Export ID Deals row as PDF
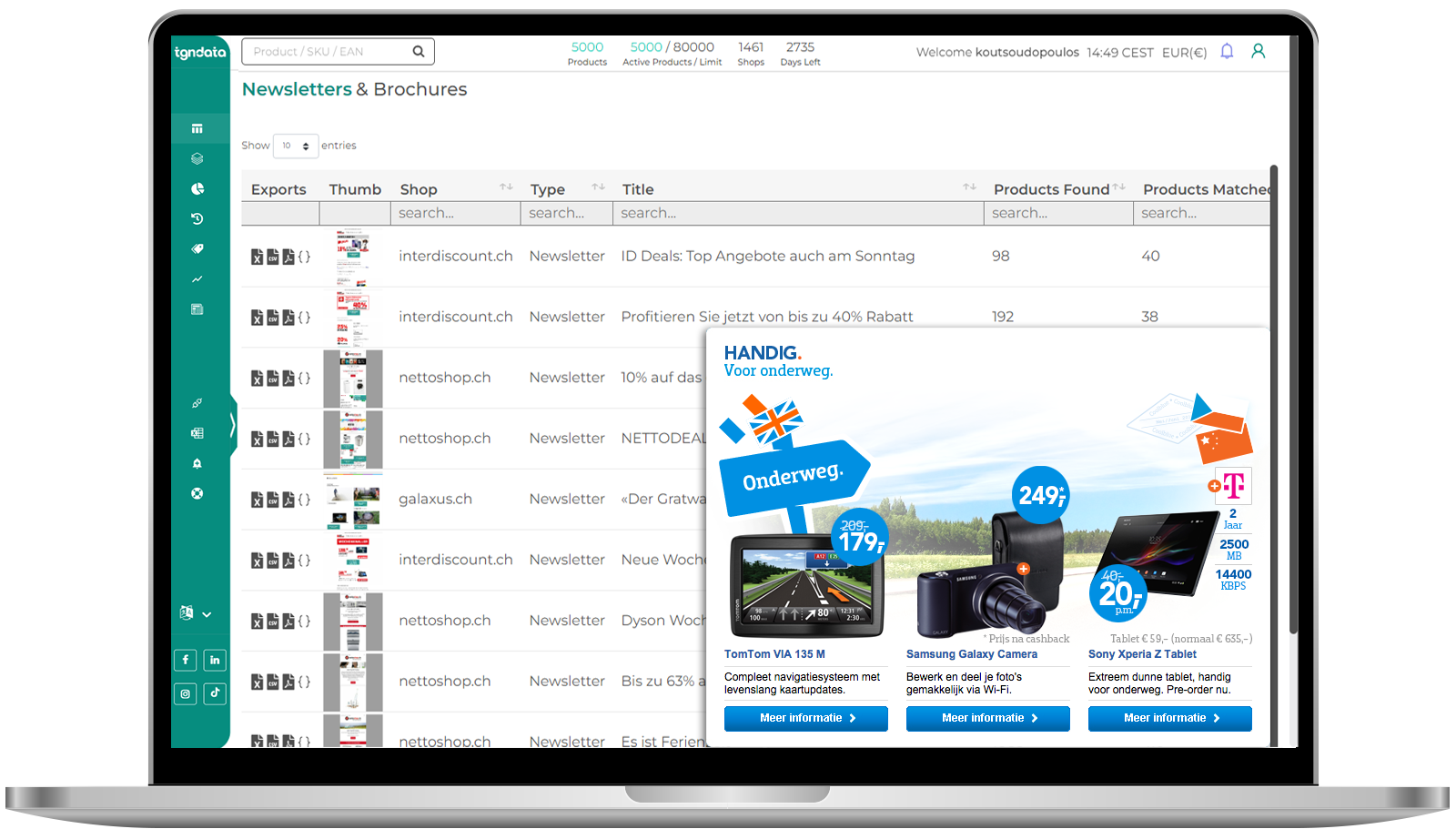 click(x=288, y=257)
